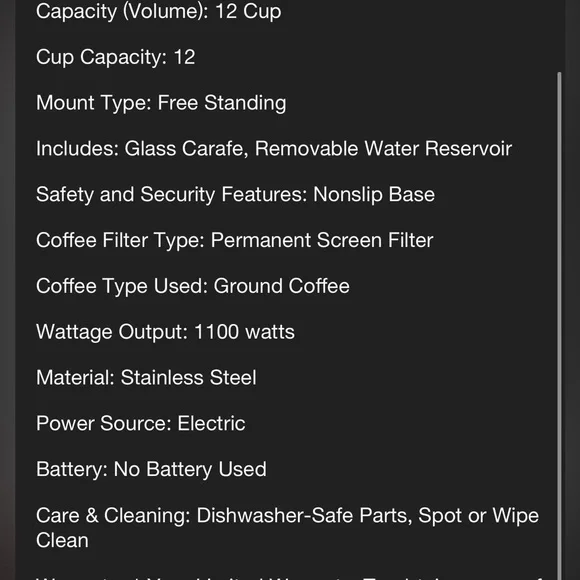The image size is (580, 580).
Task: Select Coffee Filter Type specification line
Action: pos(235,240)
